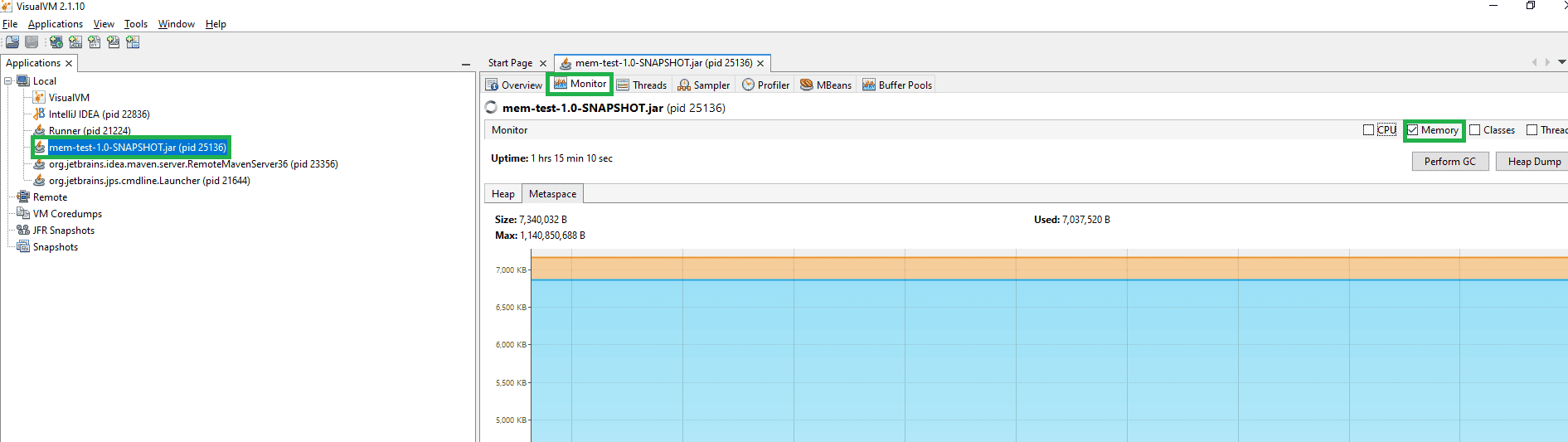Click the 5,000 KB axis label
This screenshot has width=1568, height=442.
tap(511, 420)
